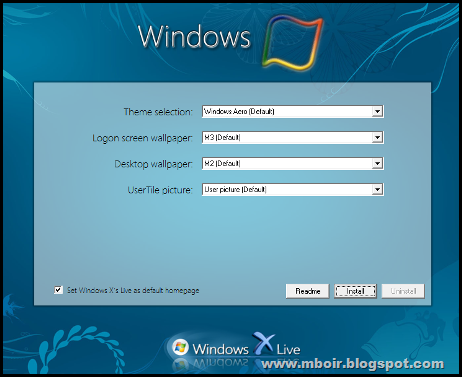462x377 pixels.
Task: Open the Desktop wallpaper dropdown arrow
Action: (377, 163)
